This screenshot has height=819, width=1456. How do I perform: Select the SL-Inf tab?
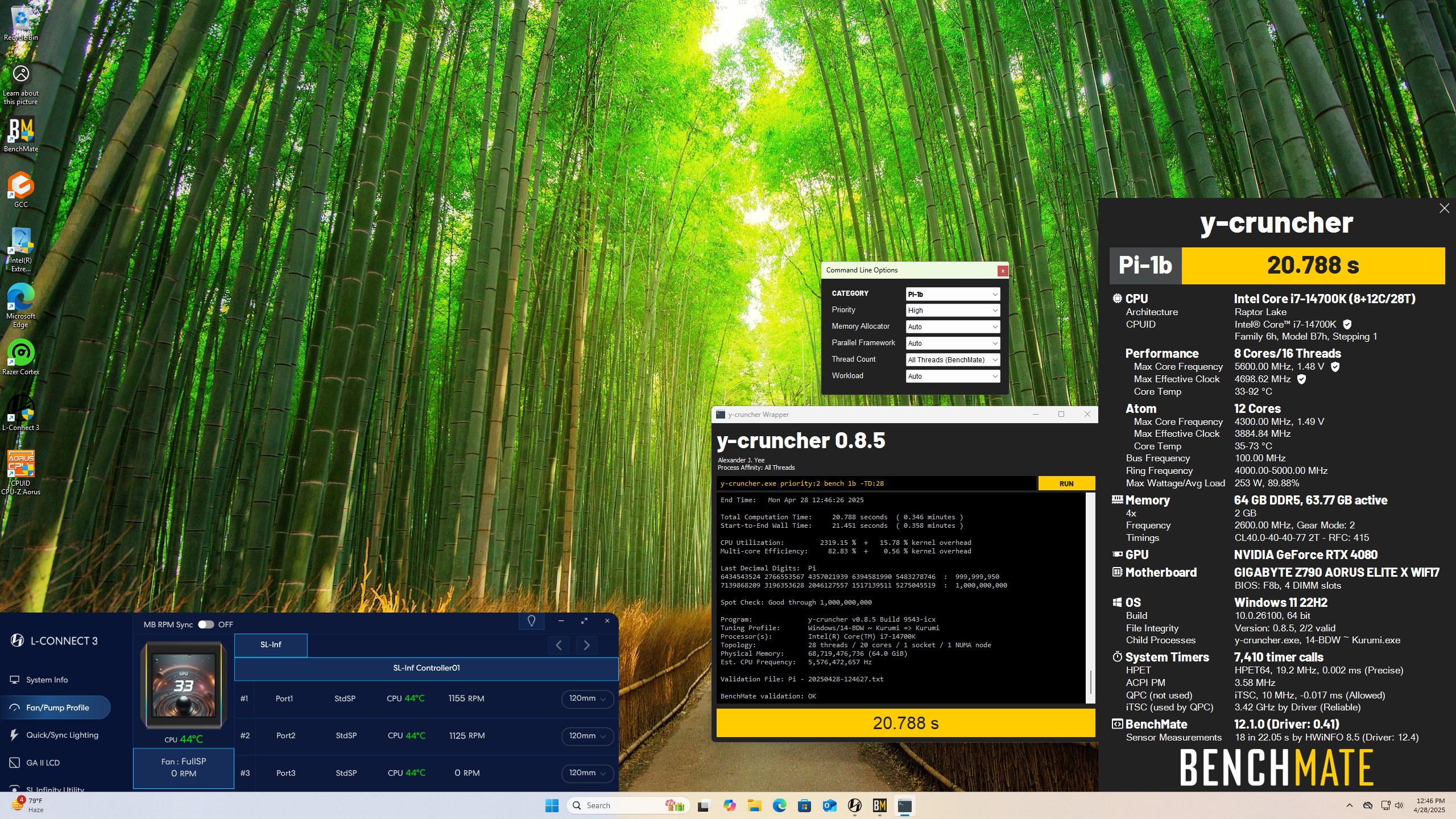tap(271, 645)
